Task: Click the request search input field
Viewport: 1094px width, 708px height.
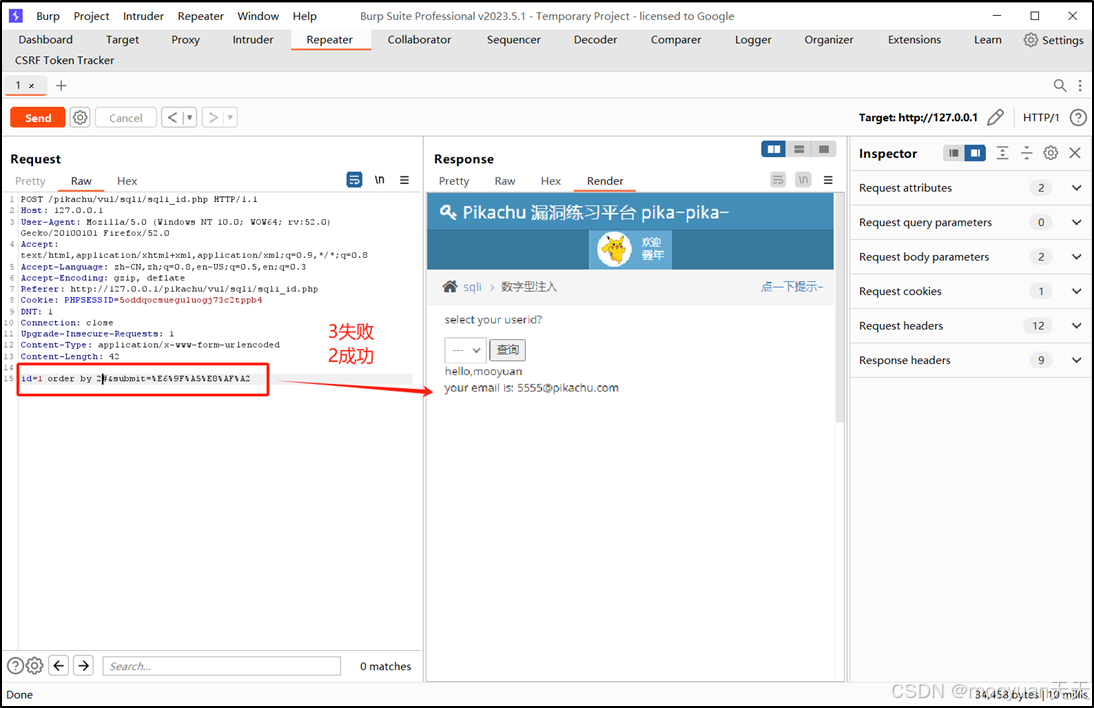Action: (221, 666)
